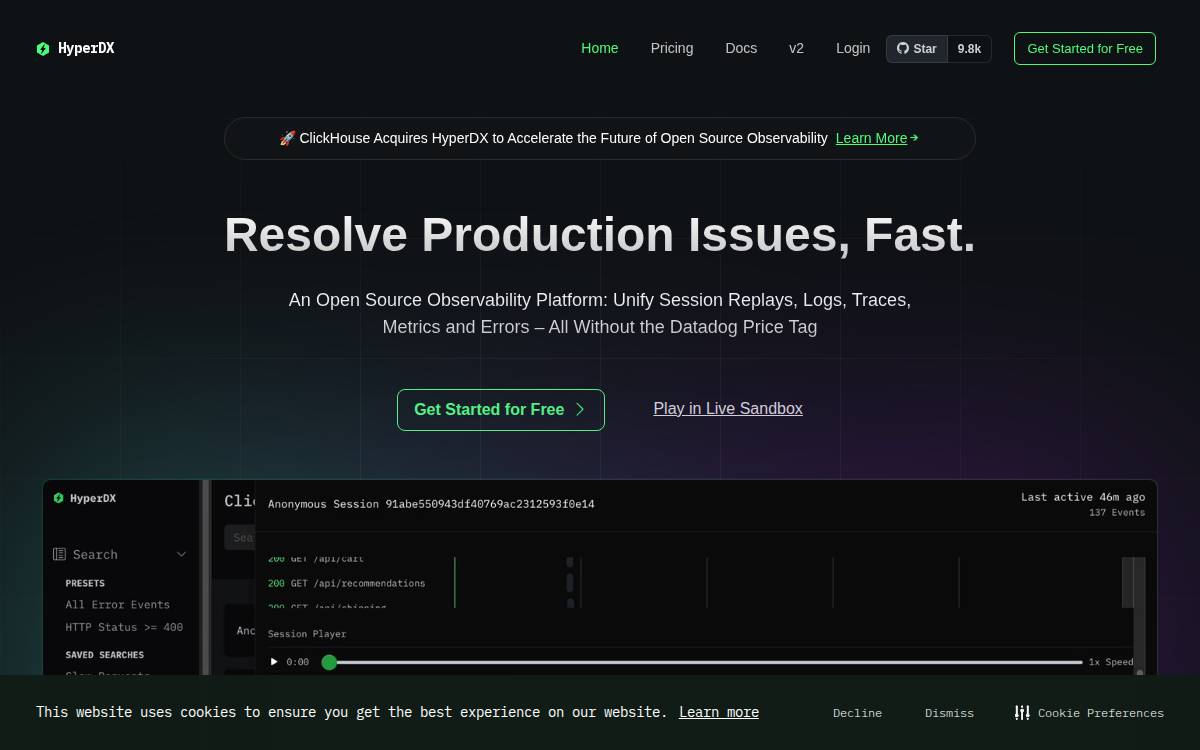This screenshot has height=750, width=1200.
Task: Click the SAVED SEARCHES heading
Action: [x=105, y=655]
